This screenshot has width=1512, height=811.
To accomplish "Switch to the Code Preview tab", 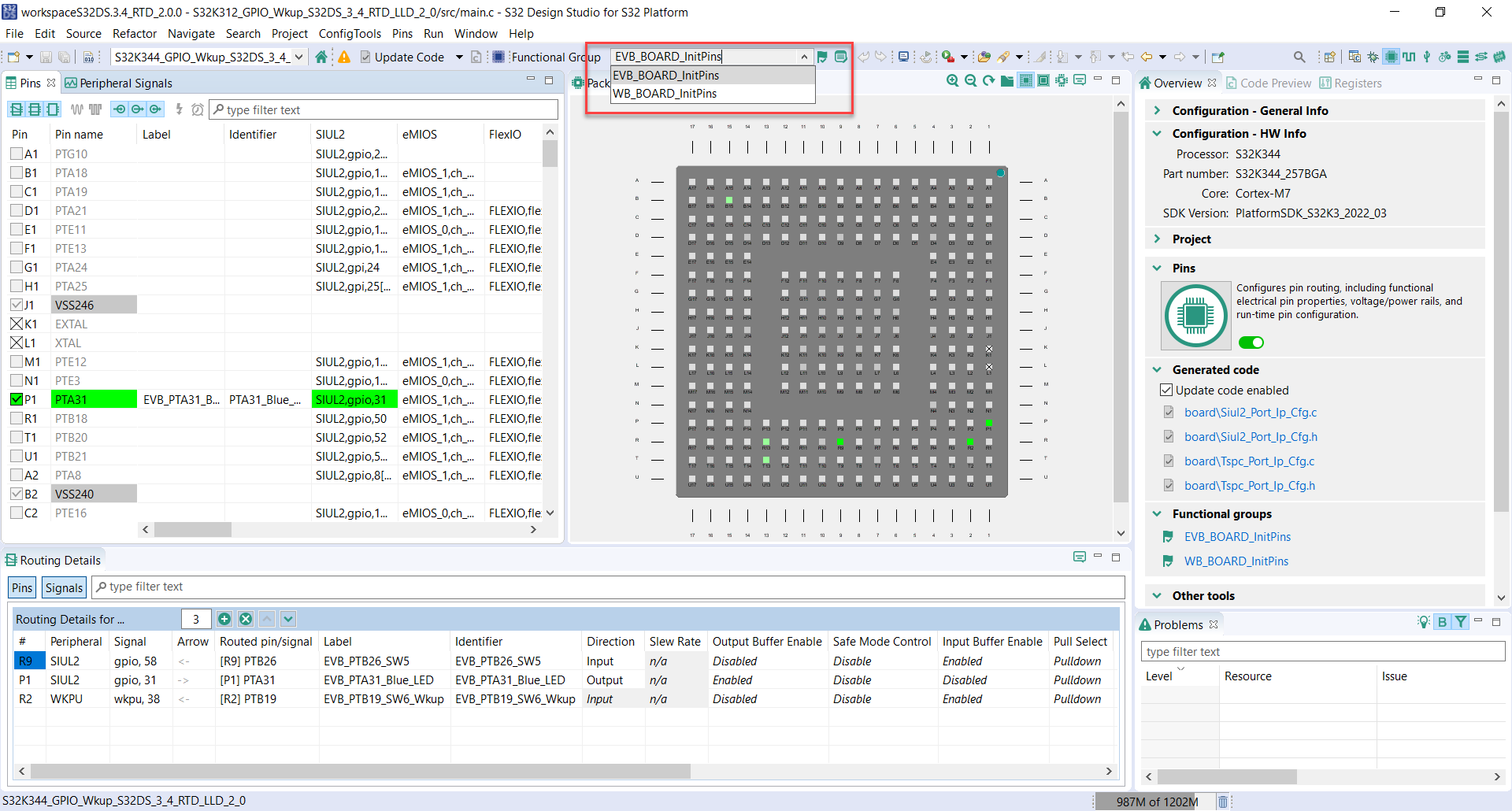I will coord(1269,83).
